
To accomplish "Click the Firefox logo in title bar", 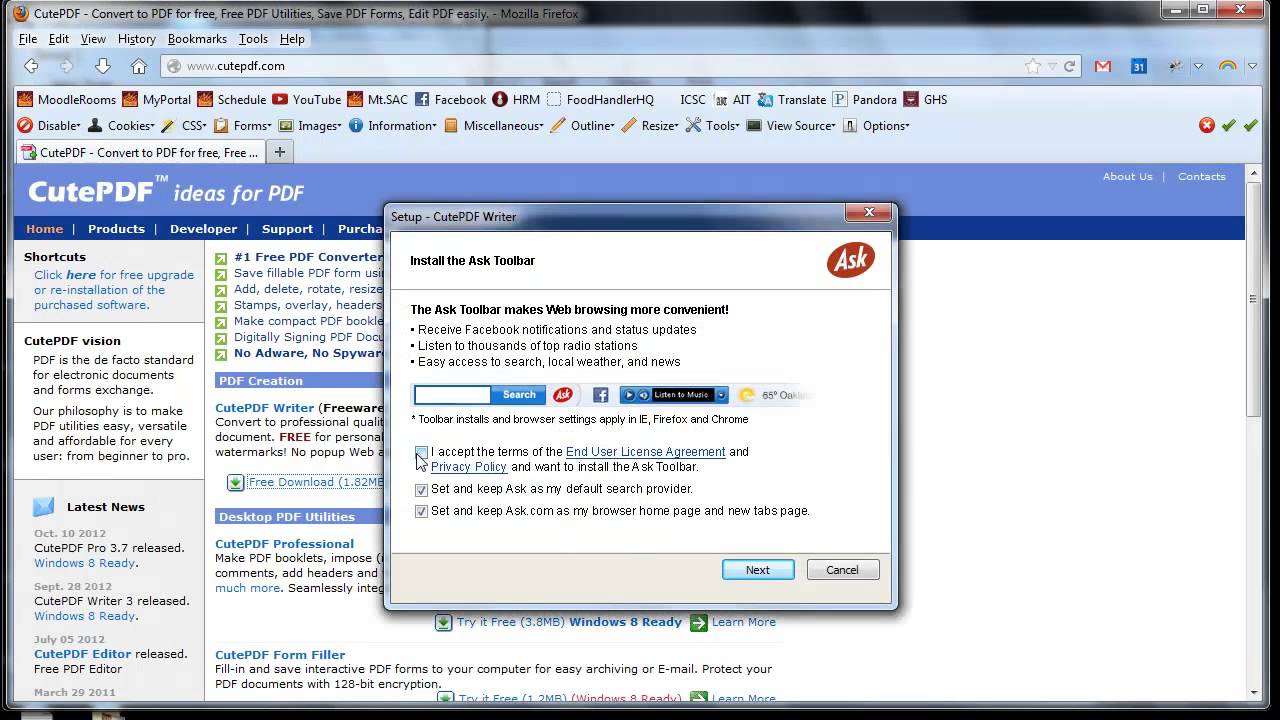I will point(20,14).
